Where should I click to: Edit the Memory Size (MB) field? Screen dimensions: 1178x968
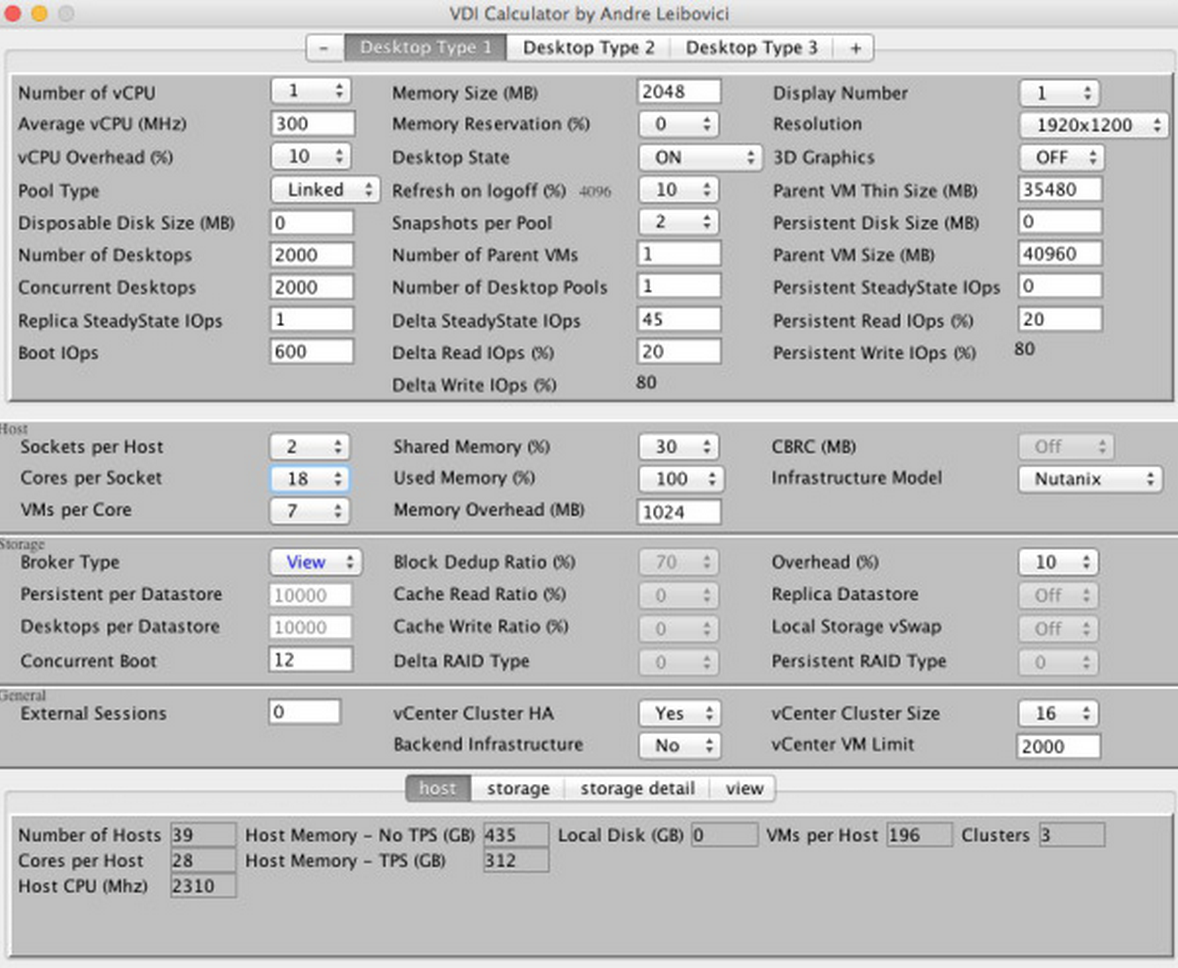pyautogui.click(x=679, y=92)
